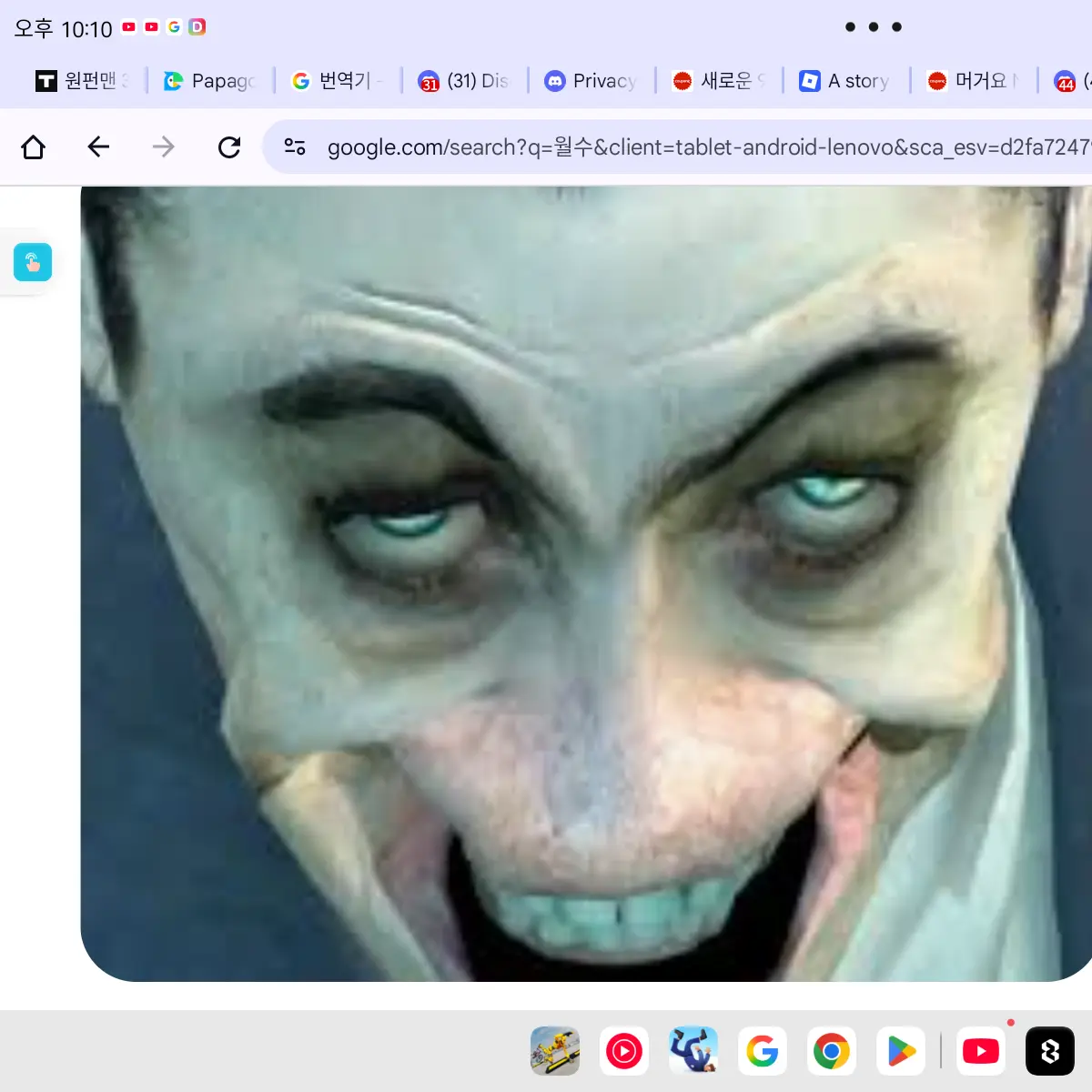Open the YouTube app in the taskbar
The width and height of the screenshot is (1092, 1092).
(981, 1052)
